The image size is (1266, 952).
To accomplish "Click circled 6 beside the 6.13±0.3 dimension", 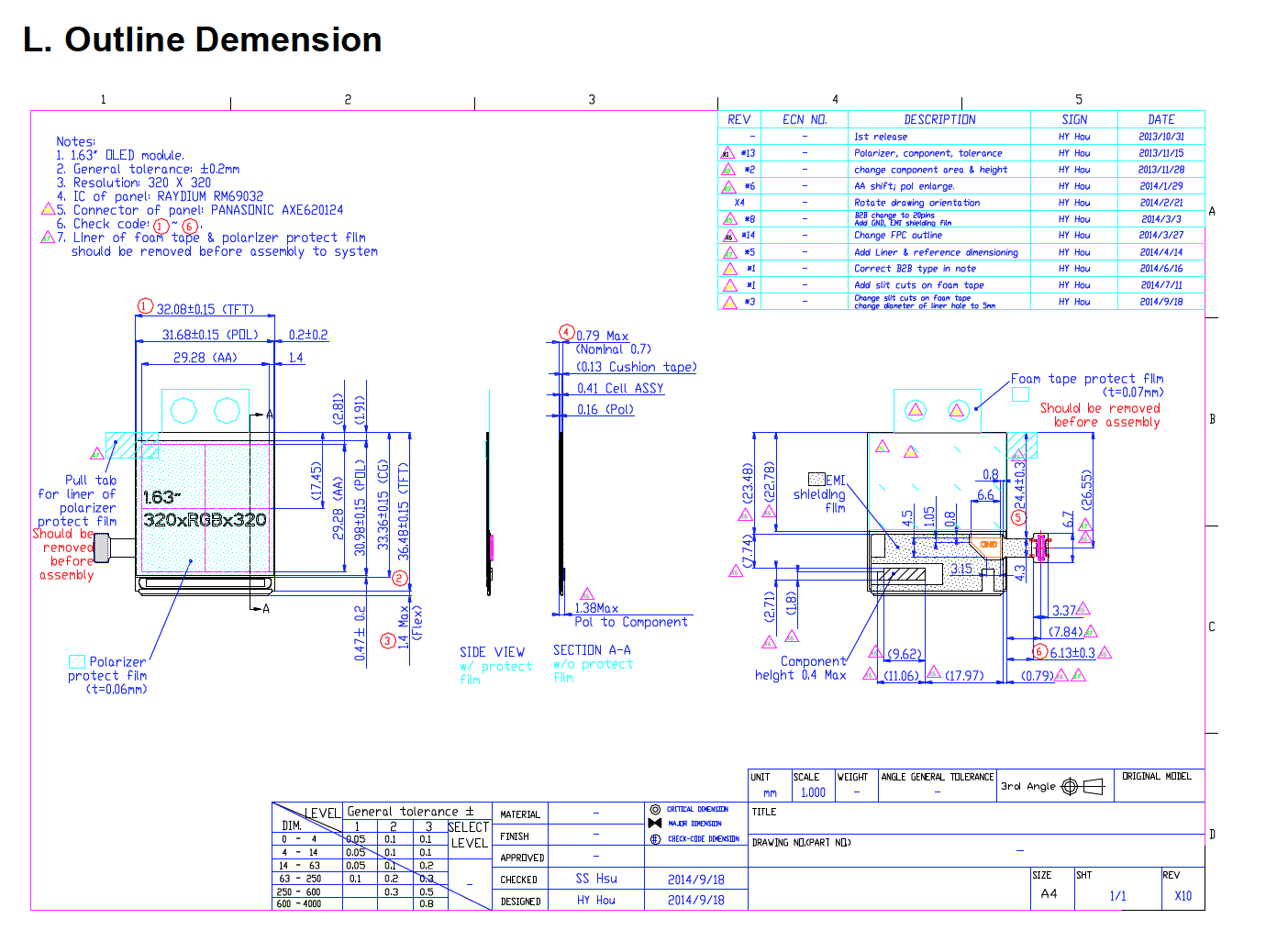I will click(1039, 651).
